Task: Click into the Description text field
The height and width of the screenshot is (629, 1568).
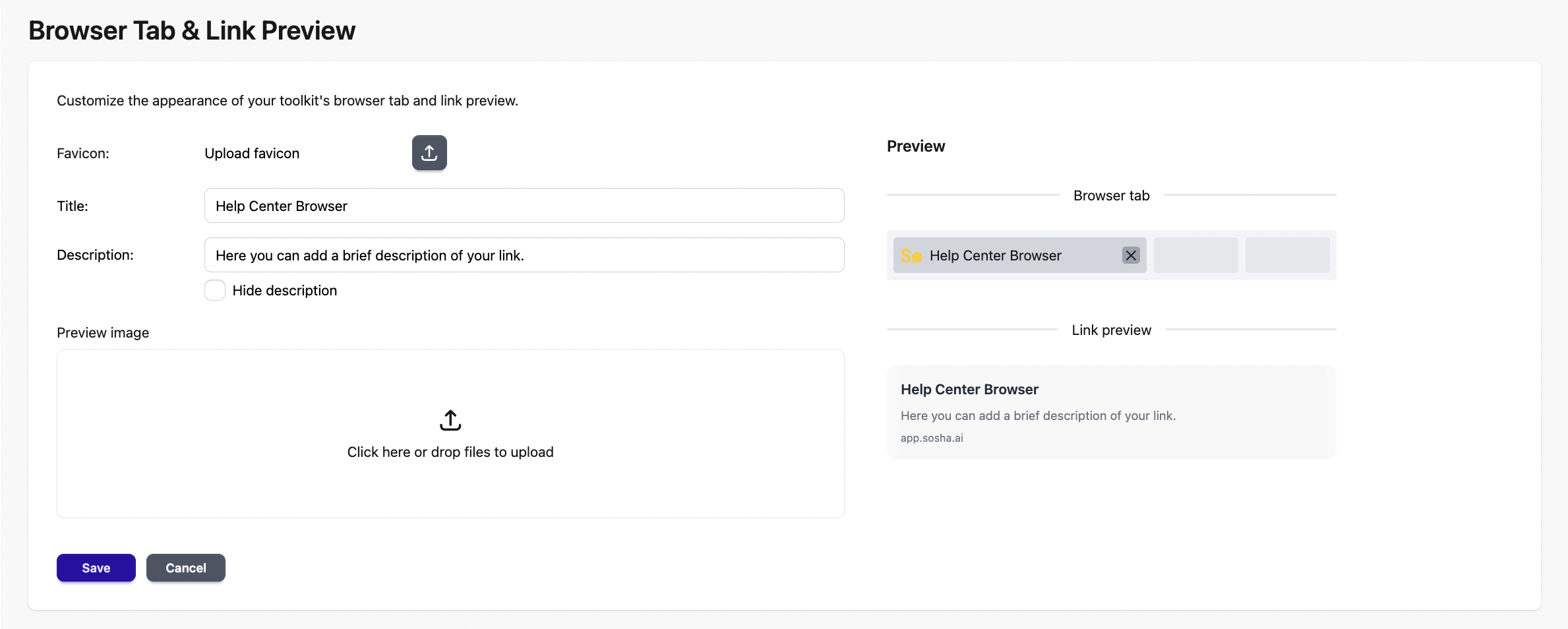Action: pyautogui.click(x=524, y=255)
